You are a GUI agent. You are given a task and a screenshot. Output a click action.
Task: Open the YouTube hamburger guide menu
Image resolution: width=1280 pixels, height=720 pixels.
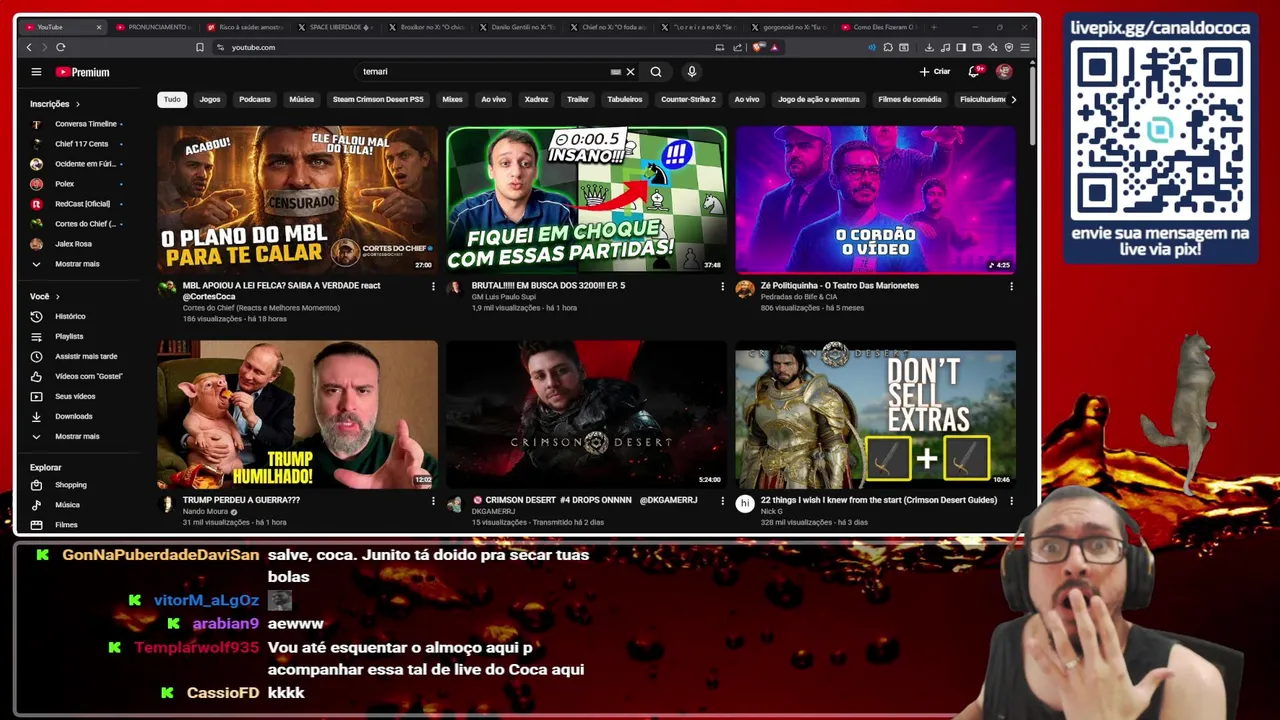(x=36, y=72)
